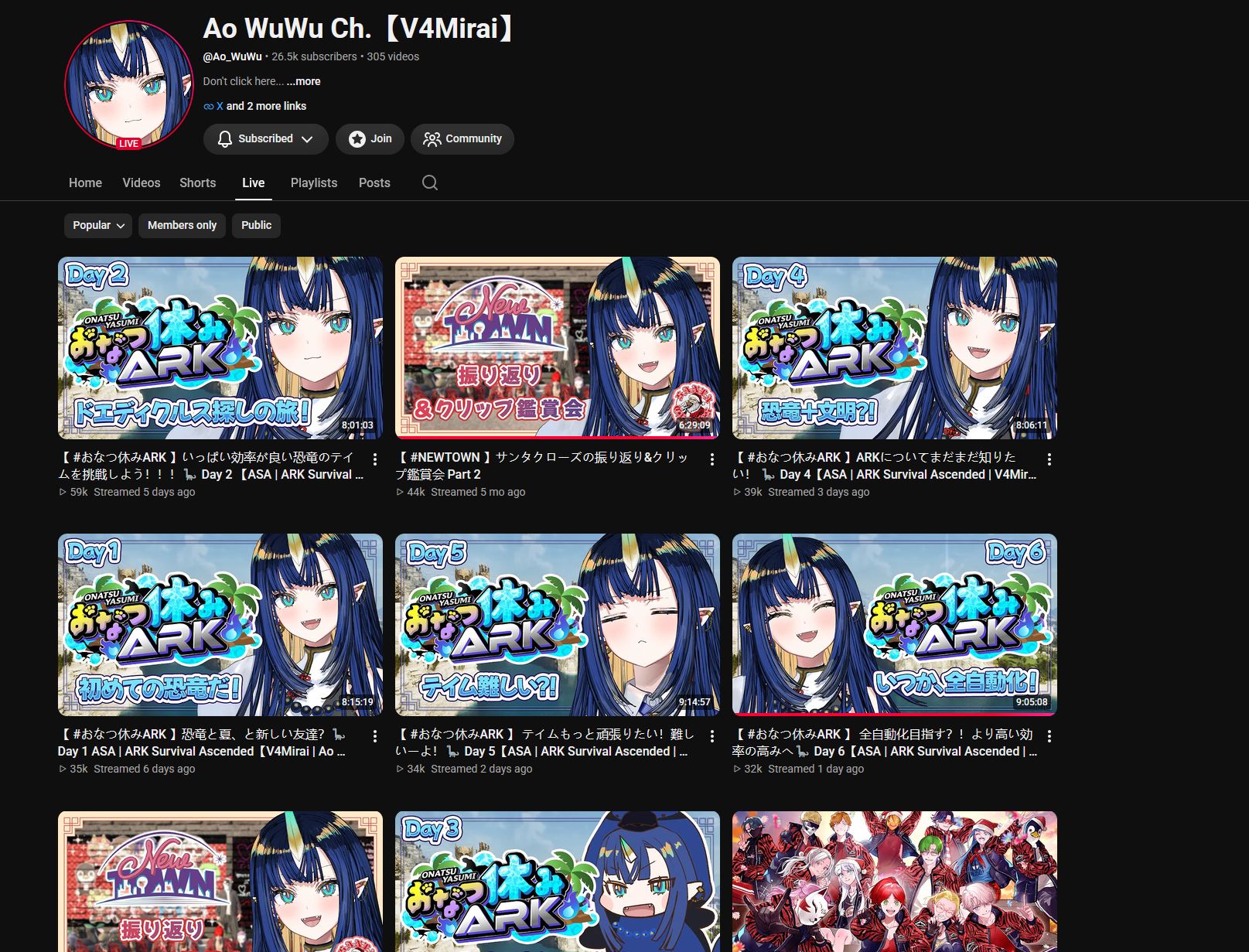Play the Day 4 ARK stream thumbnail
Viewport: 1249px width, 952px height.
[895, 348]
